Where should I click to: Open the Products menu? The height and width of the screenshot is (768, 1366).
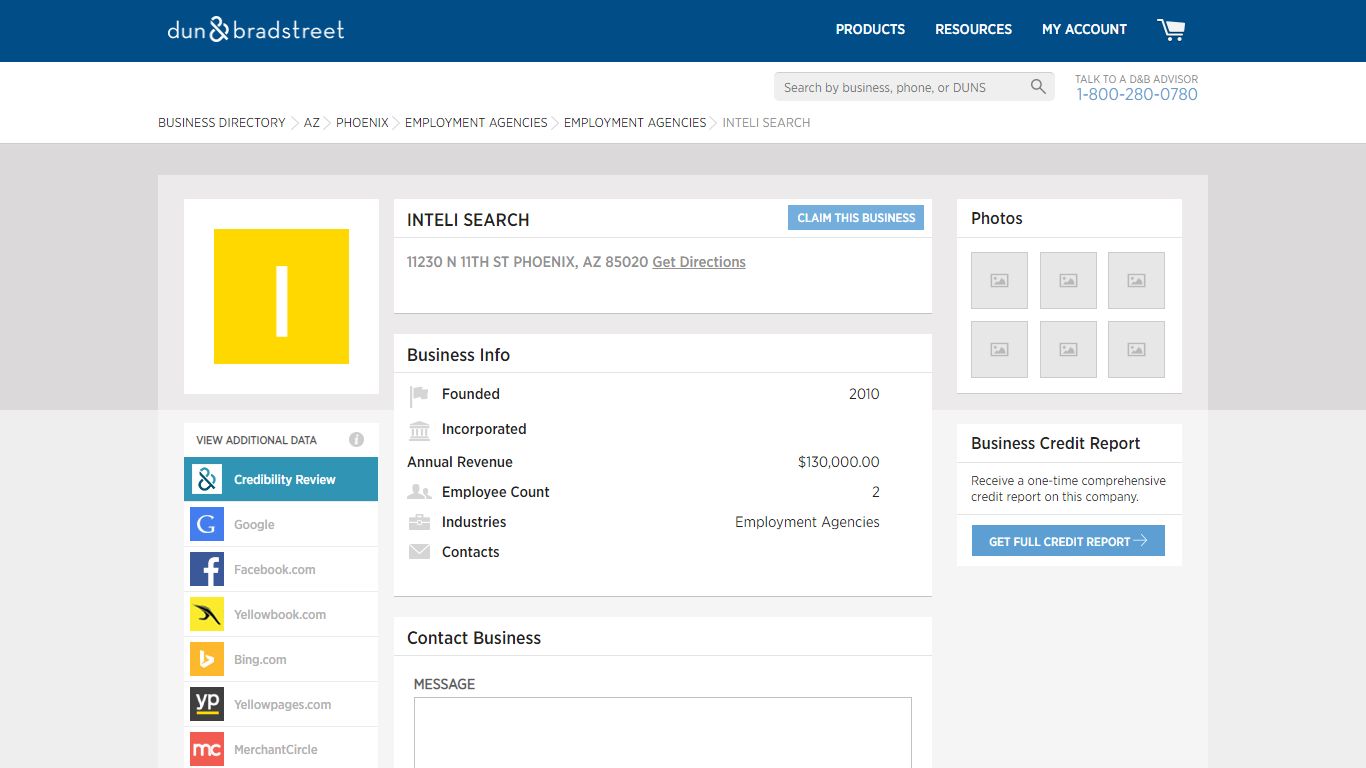(870, 30)
